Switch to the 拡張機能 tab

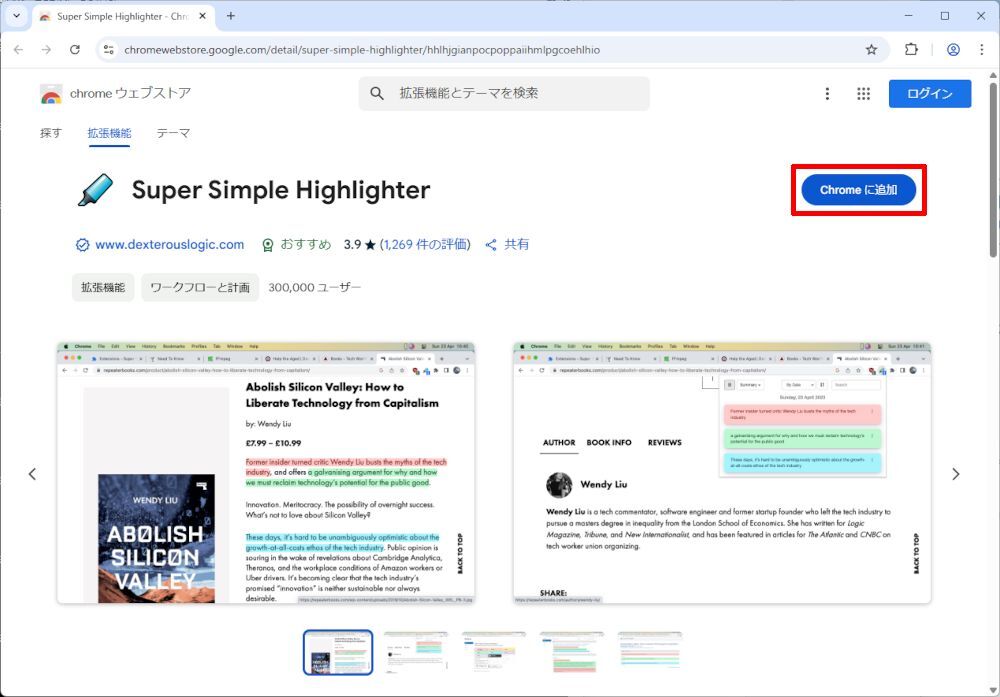(x=109, y=133)
